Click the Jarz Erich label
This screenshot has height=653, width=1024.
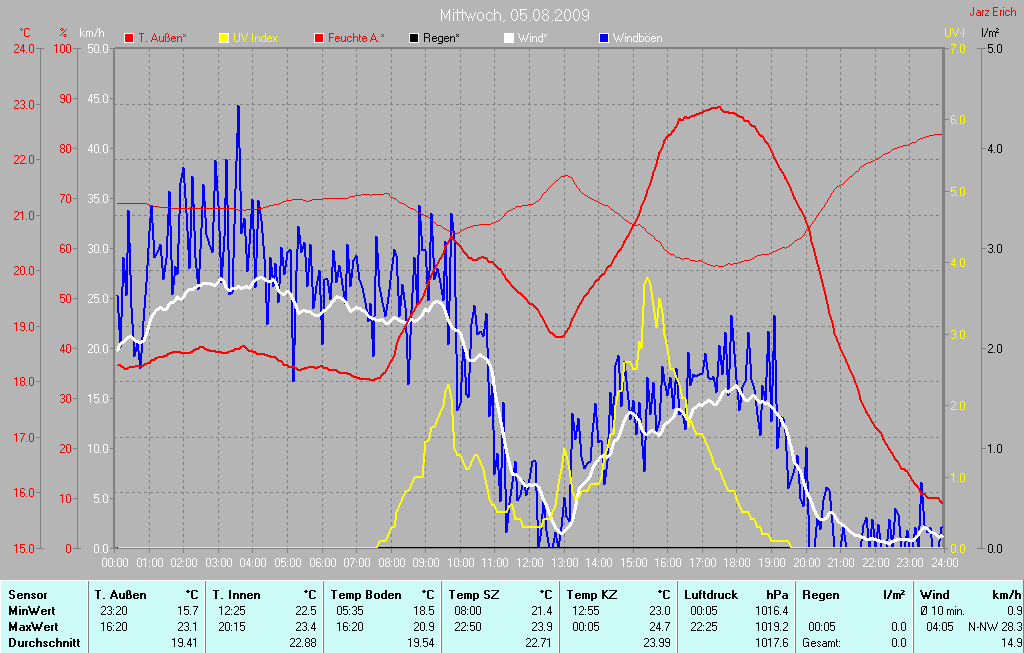[x=993, y=13]
